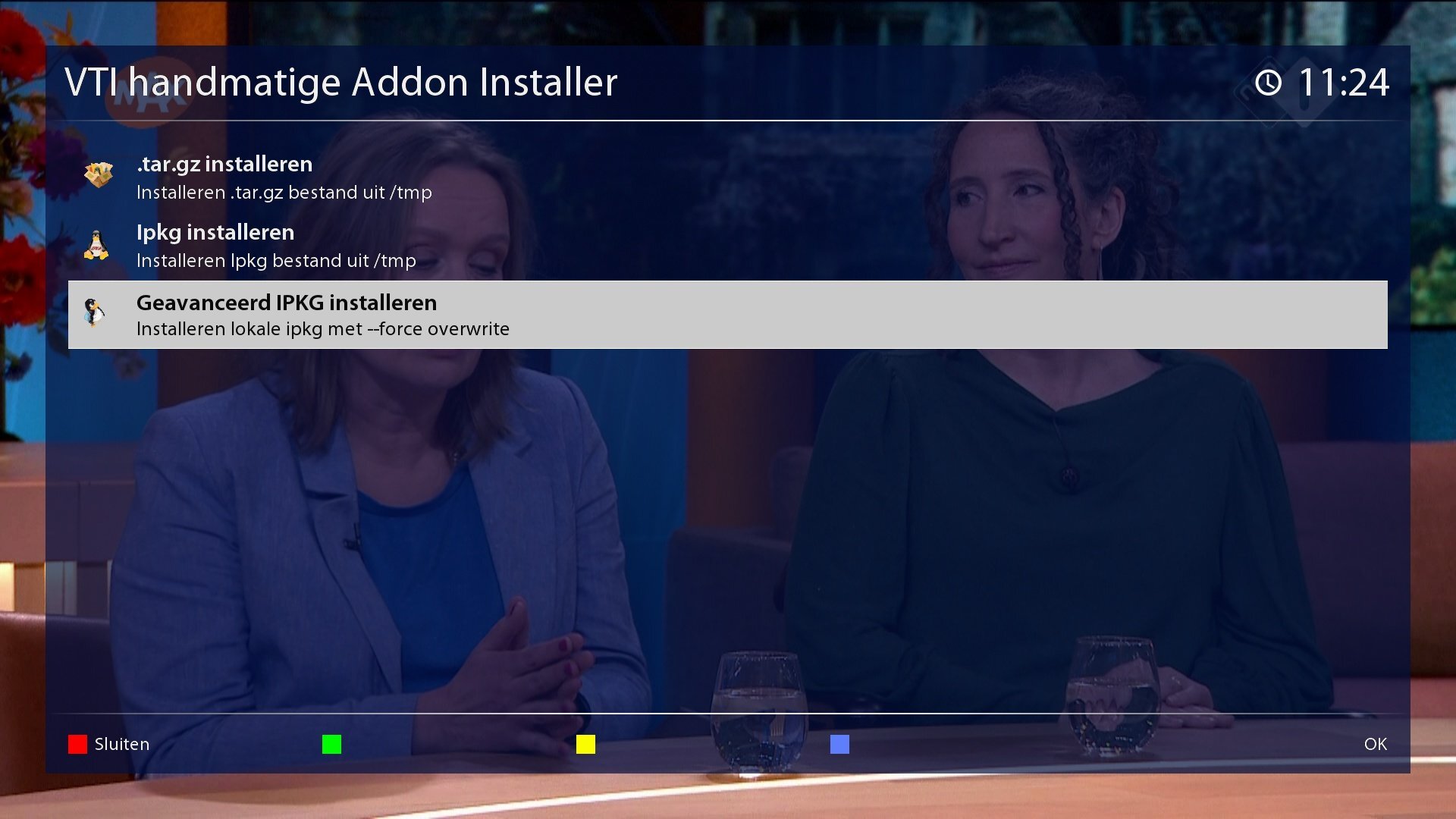Click "Installeren .tar.gz bestand uit /tmp" description
Viewport: 1456px width, 819px height.
click(x=284, y=193)
